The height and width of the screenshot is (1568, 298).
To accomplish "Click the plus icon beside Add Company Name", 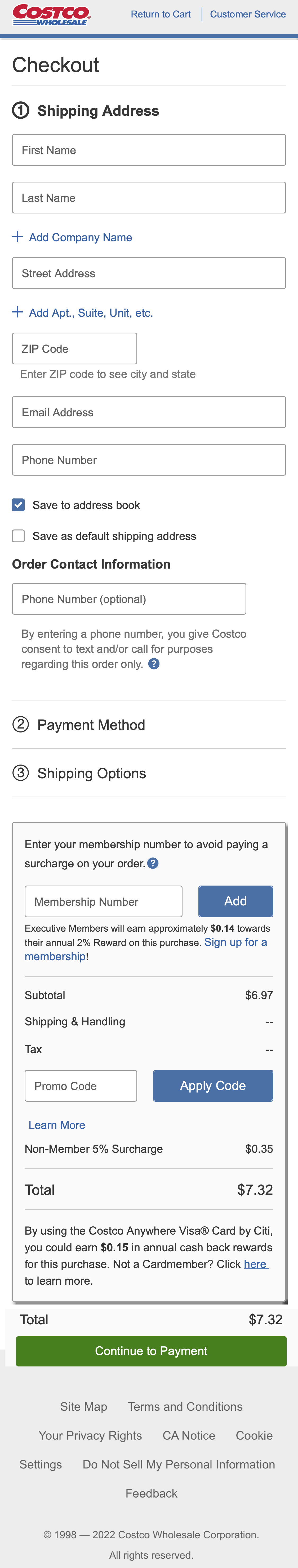I will pyautogui.click(x=18, y=236).
